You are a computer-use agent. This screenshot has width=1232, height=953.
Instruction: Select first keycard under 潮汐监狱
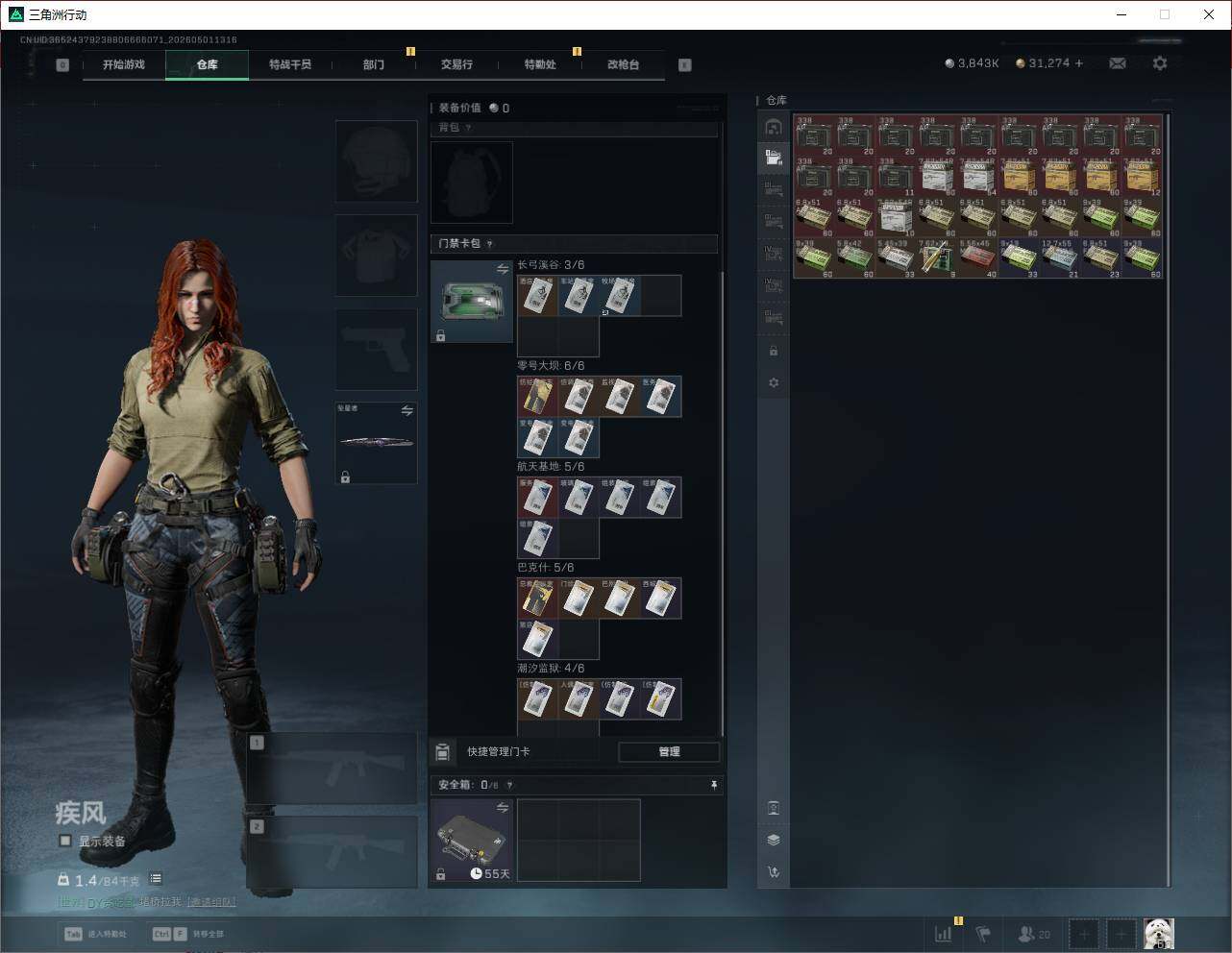pyautogui.click(x=537, y=699)
